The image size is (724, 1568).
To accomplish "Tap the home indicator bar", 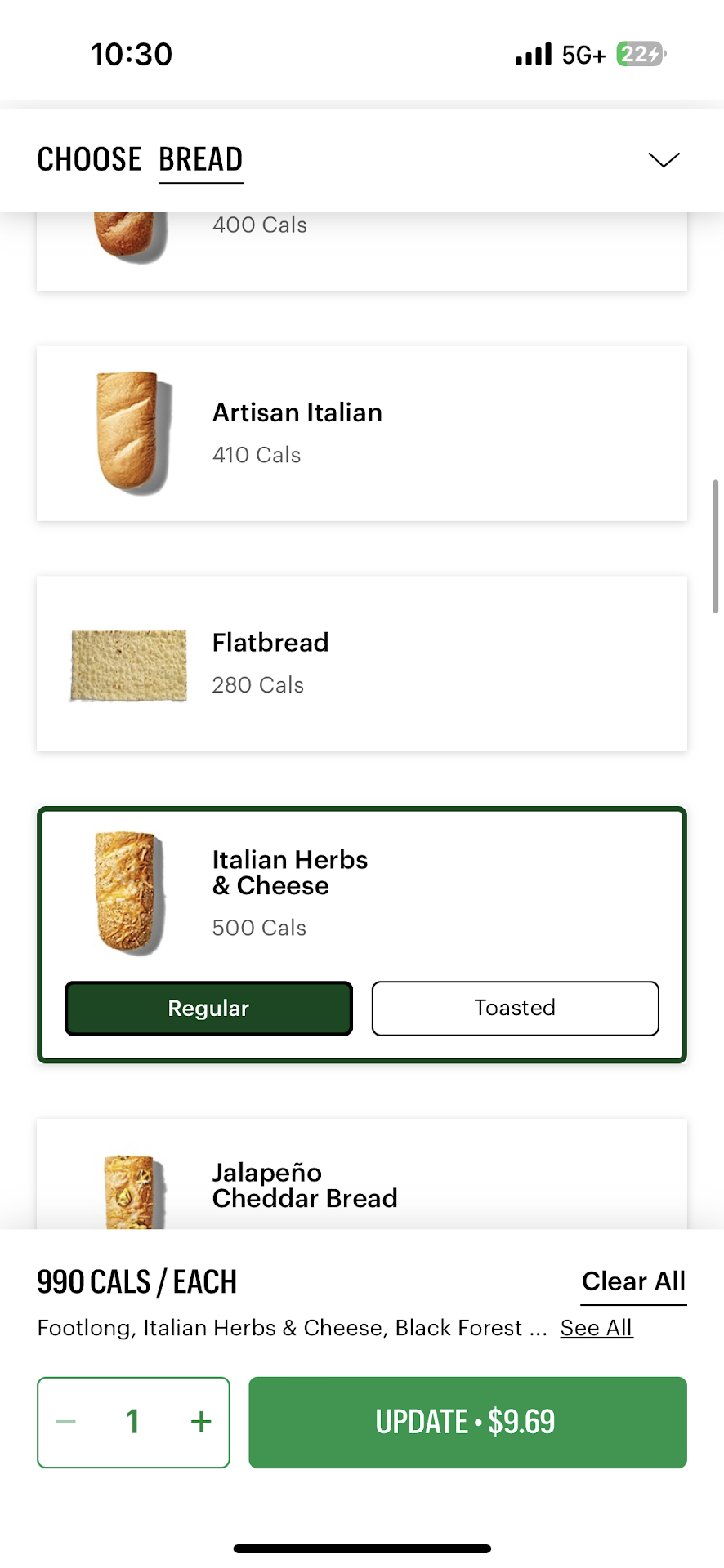I will [x=362, y=1548].
